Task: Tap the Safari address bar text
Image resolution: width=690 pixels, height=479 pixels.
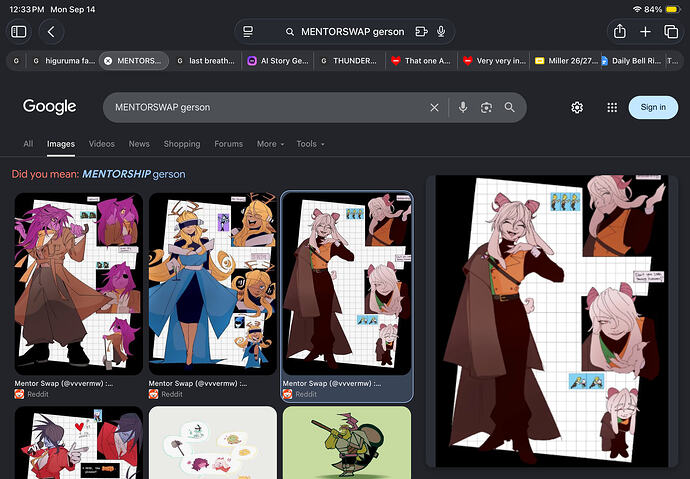Action: [352, 32]
